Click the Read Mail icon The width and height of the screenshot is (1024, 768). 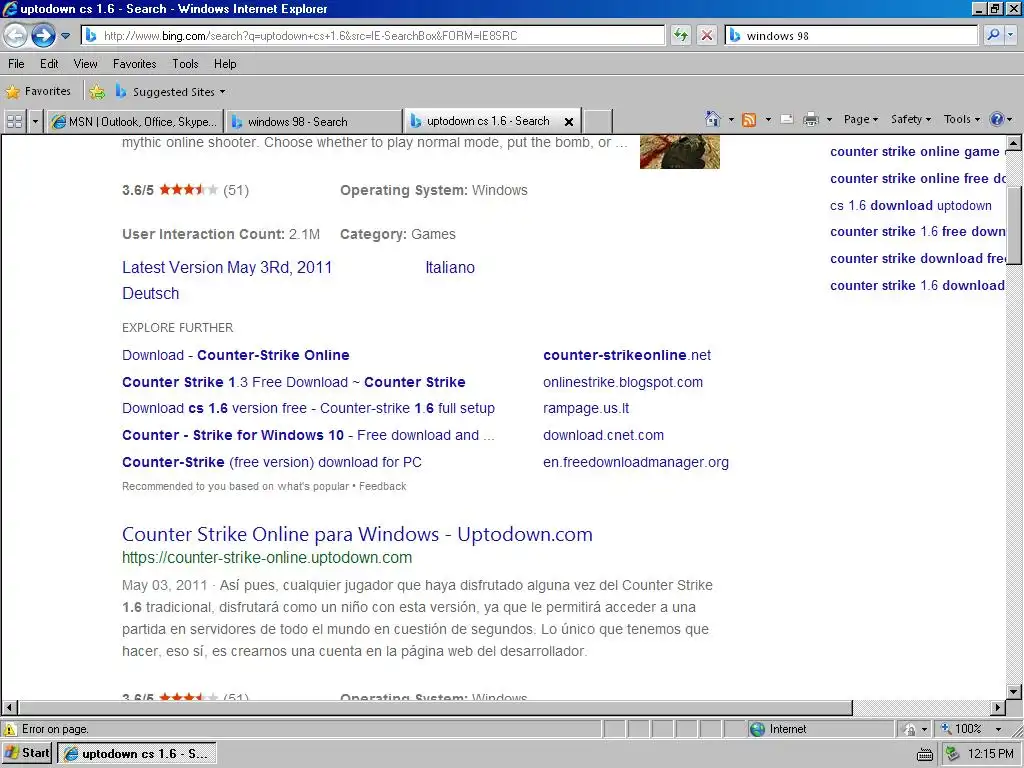tap(787, 120)
